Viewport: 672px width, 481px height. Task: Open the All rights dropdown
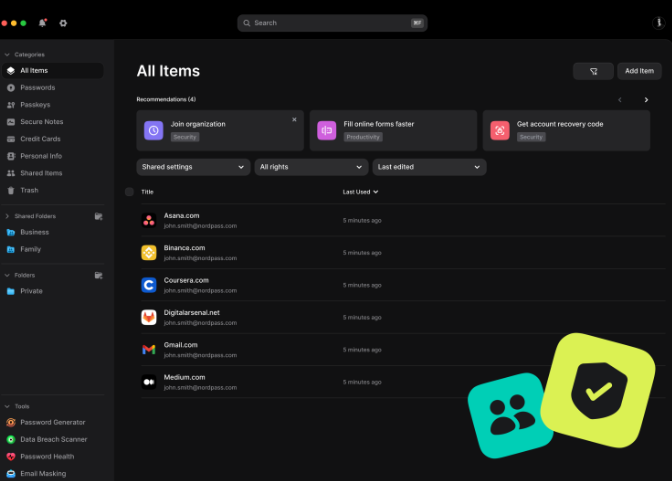coord(311,167)
